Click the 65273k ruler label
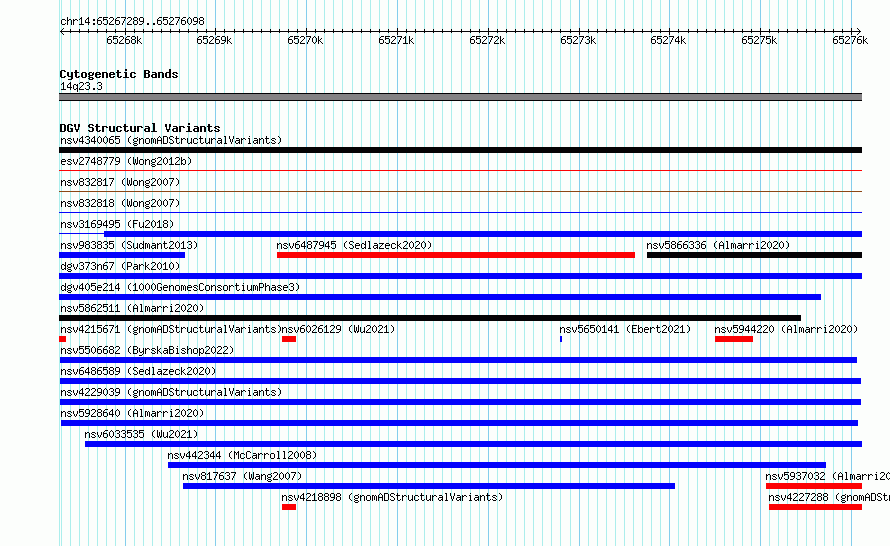890x546 pixels. point(578,40)
